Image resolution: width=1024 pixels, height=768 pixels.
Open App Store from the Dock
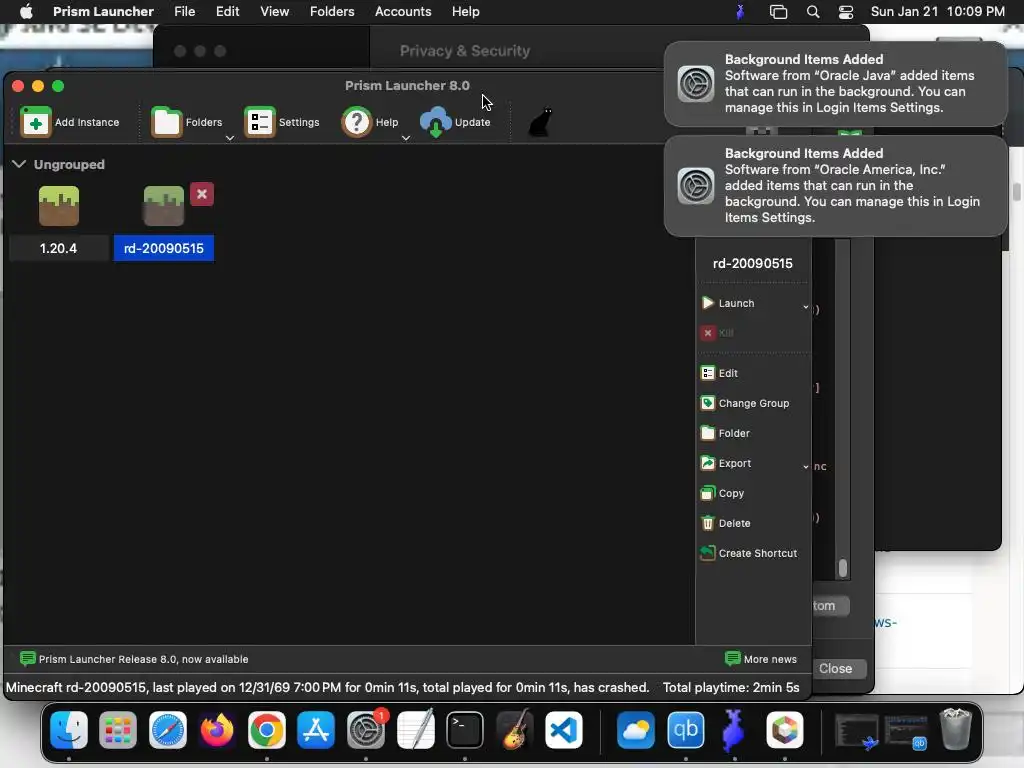point(316,729)
